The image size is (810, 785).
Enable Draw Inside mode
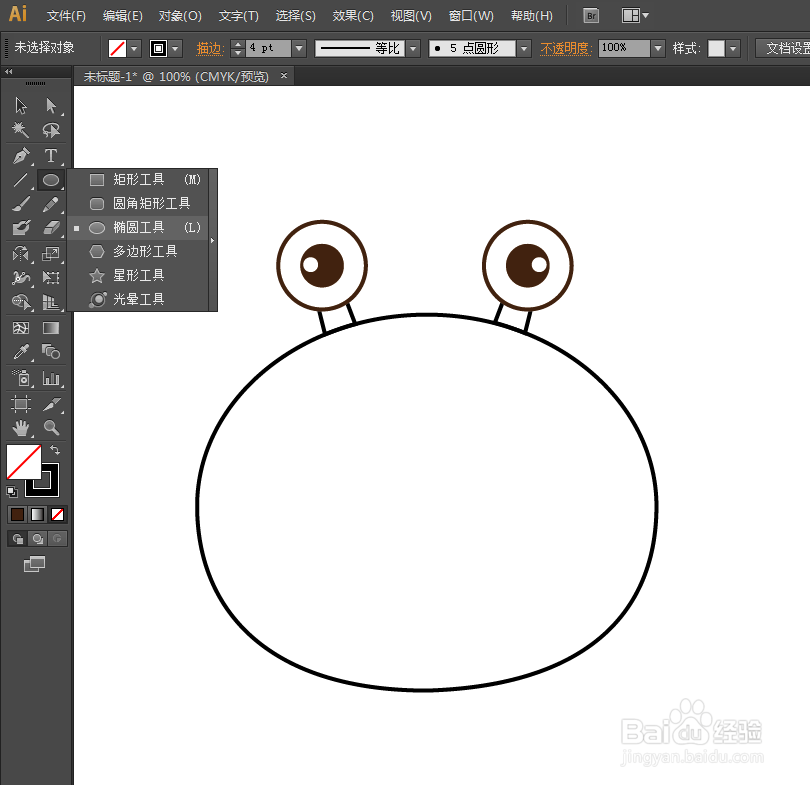click(x=57, y=539)
